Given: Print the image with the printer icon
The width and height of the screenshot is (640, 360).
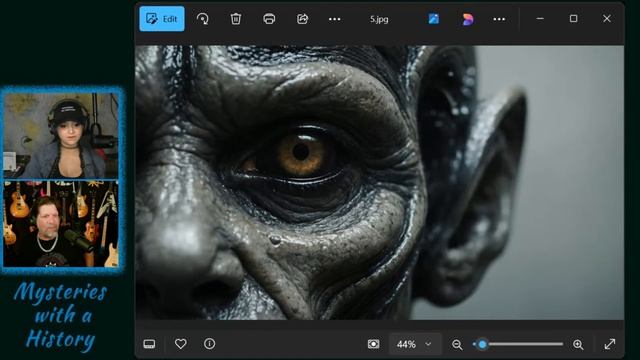Looking at the screenshot, I should click(269, 19).
